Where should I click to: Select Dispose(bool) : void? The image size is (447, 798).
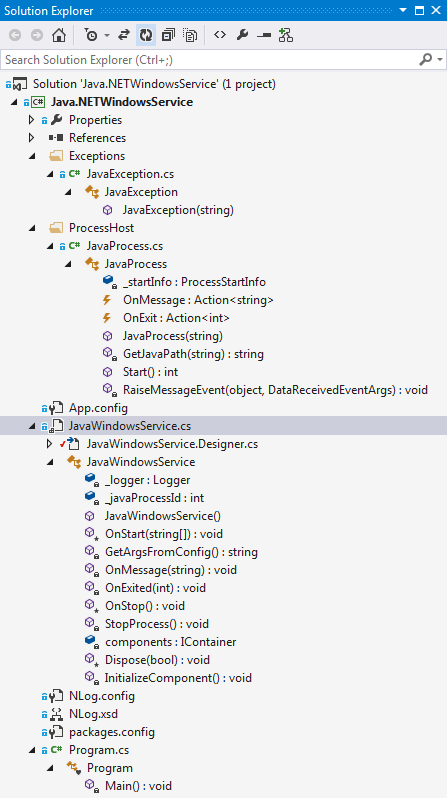click(x=157, y=660)
